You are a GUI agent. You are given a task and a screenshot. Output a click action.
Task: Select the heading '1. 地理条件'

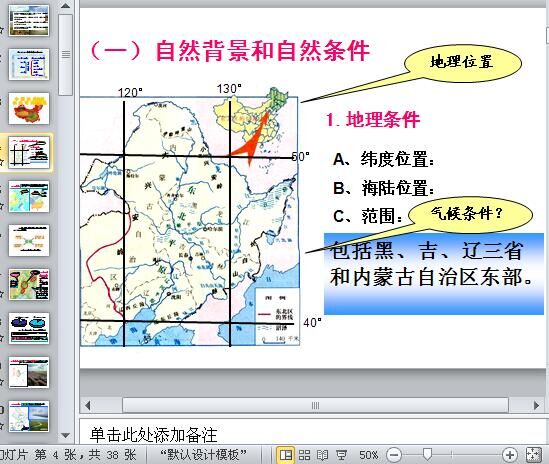pos(373,120)
